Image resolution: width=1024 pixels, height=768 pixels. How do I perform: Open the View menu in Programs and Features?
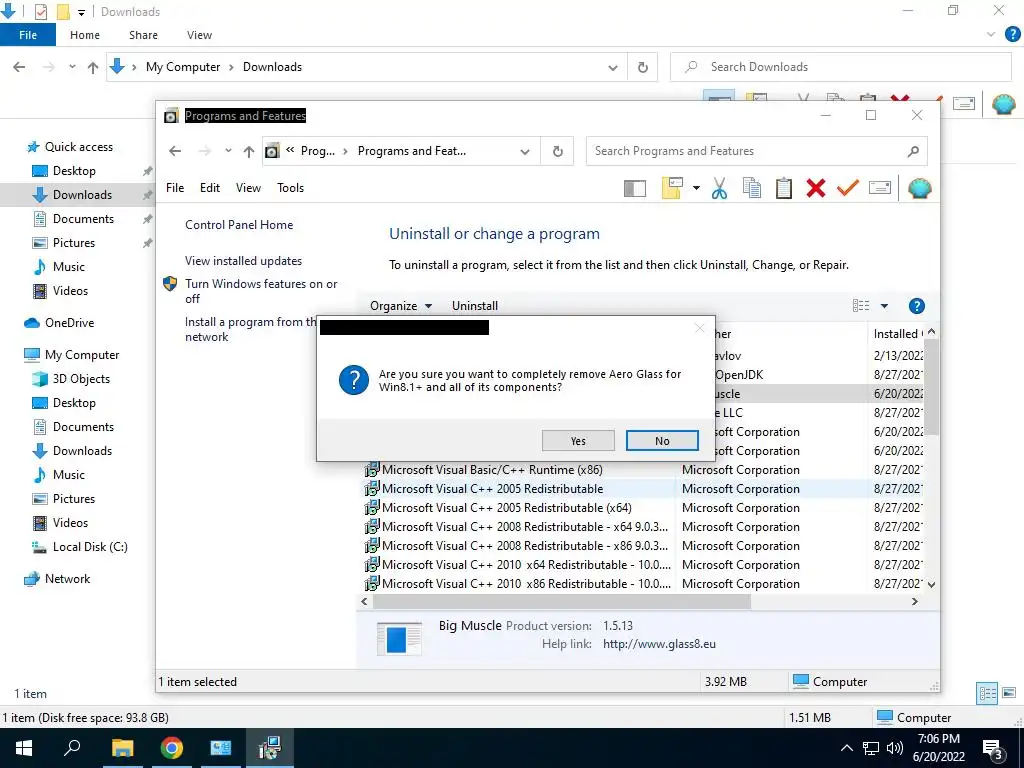click(x=248, y=187)
